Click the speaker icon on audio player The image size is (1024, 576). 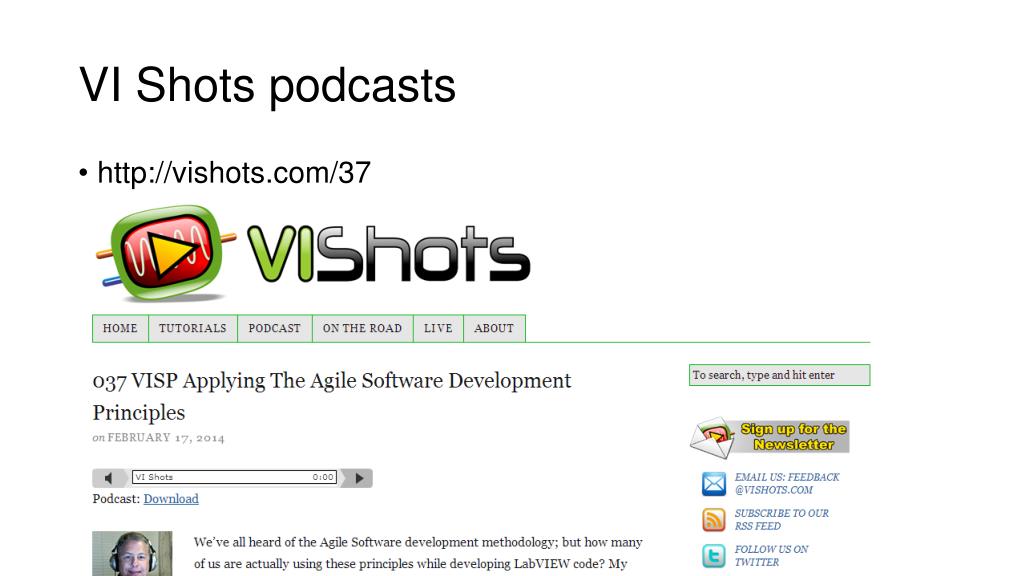(x=108, y=478)
